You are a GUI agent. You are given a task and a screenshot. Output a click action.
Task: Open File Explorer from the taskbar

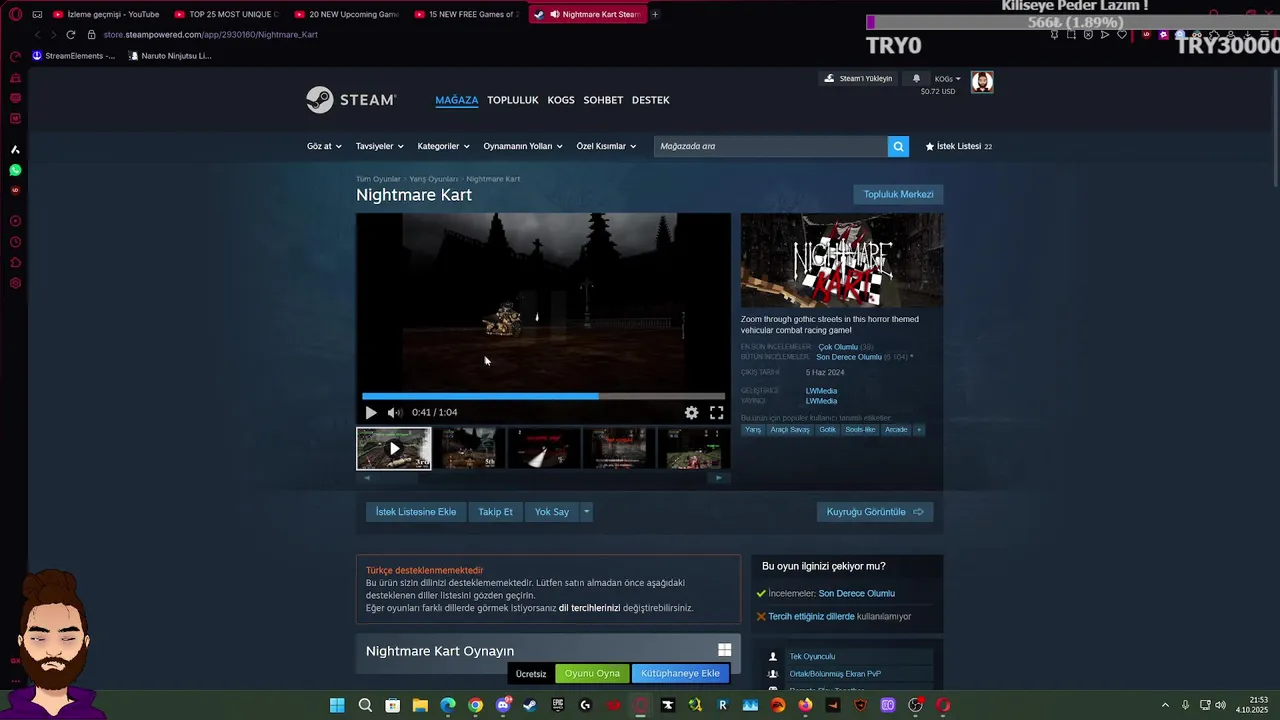click(420, 705)
